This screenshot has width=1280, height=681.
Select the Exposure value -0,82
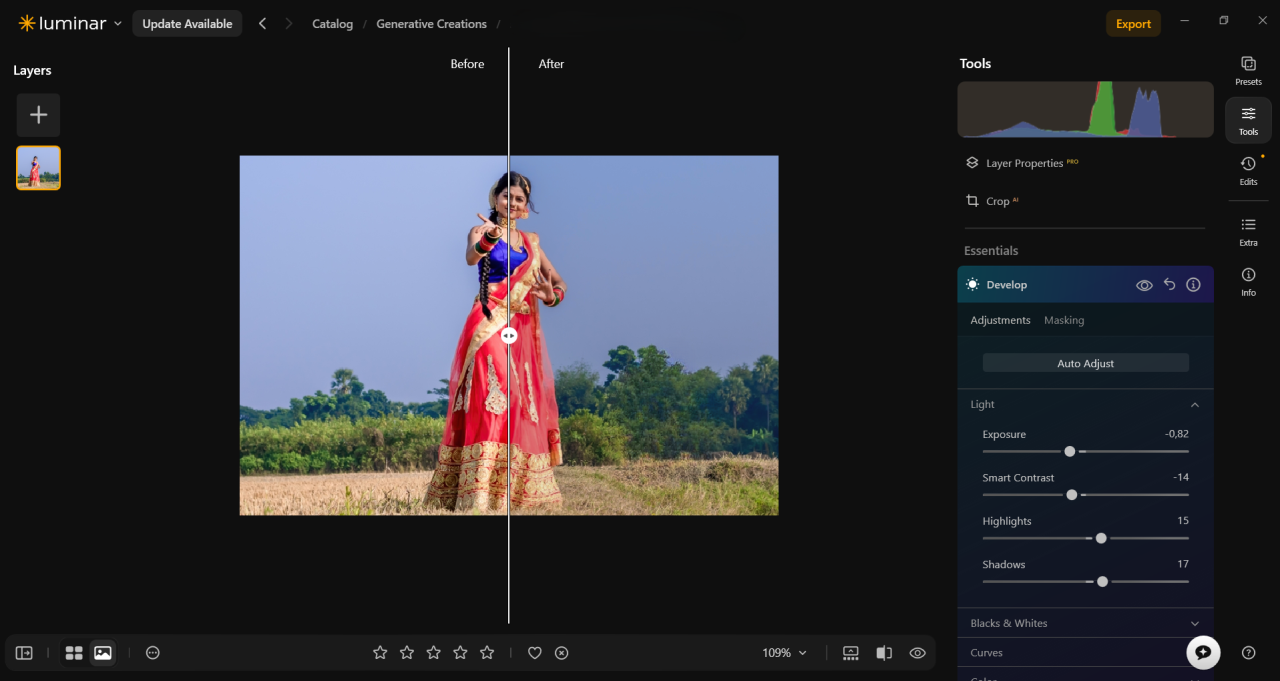click(1176, 434)
